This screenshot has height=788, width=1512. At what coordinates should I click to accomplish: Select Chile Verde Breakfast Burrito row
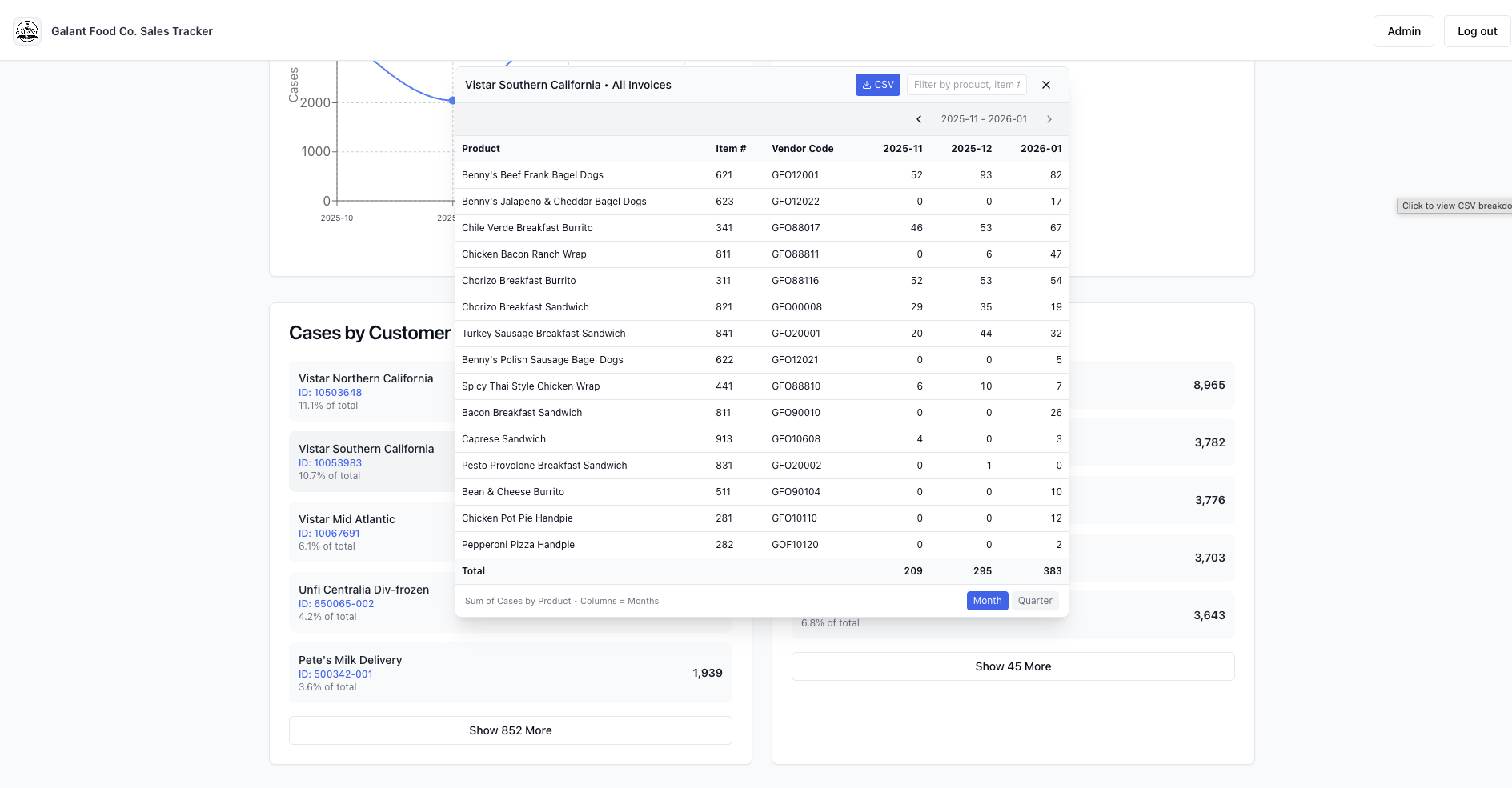coord(762,228)
